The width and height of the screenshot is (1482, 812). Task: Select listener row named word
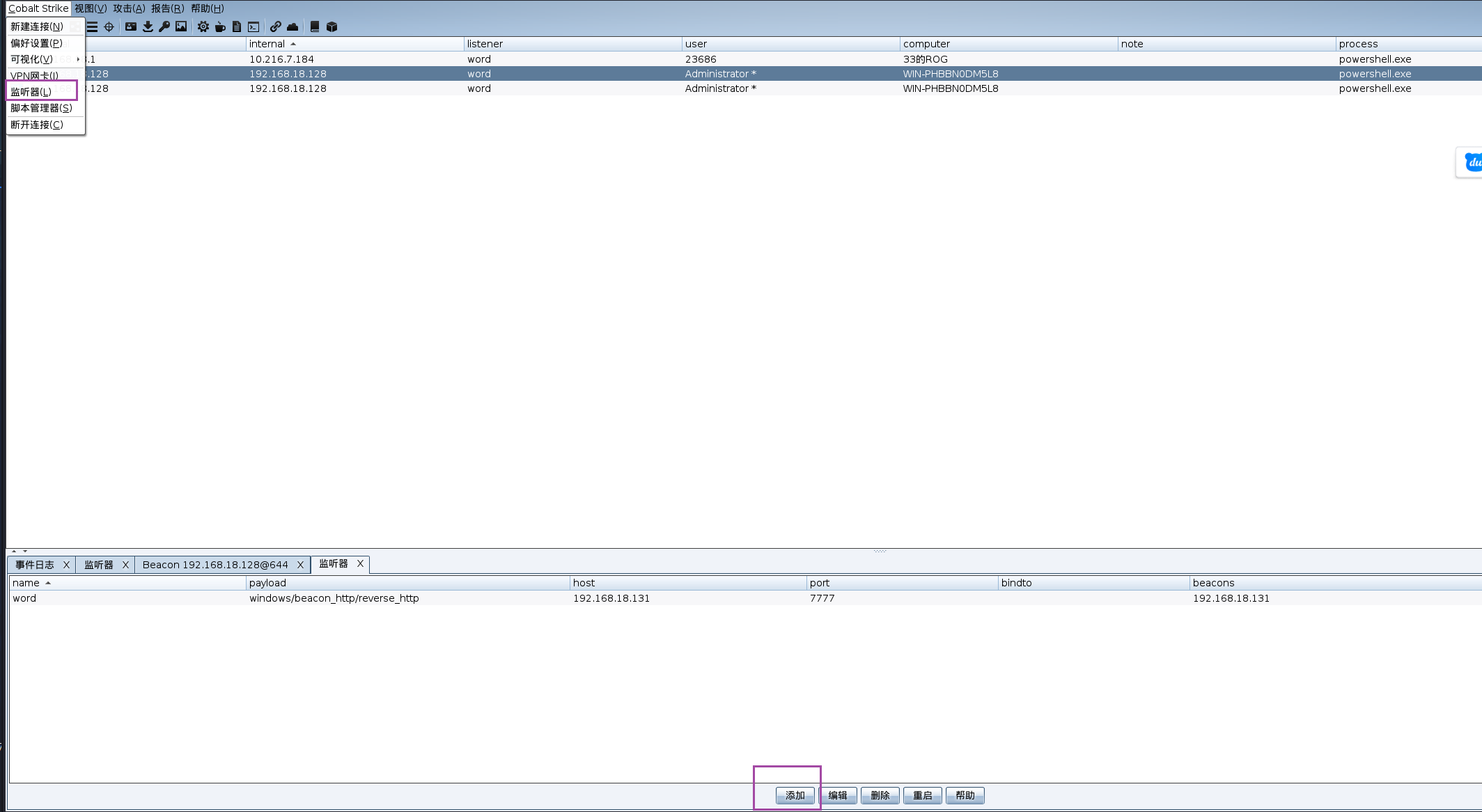[x=745, y=598]
